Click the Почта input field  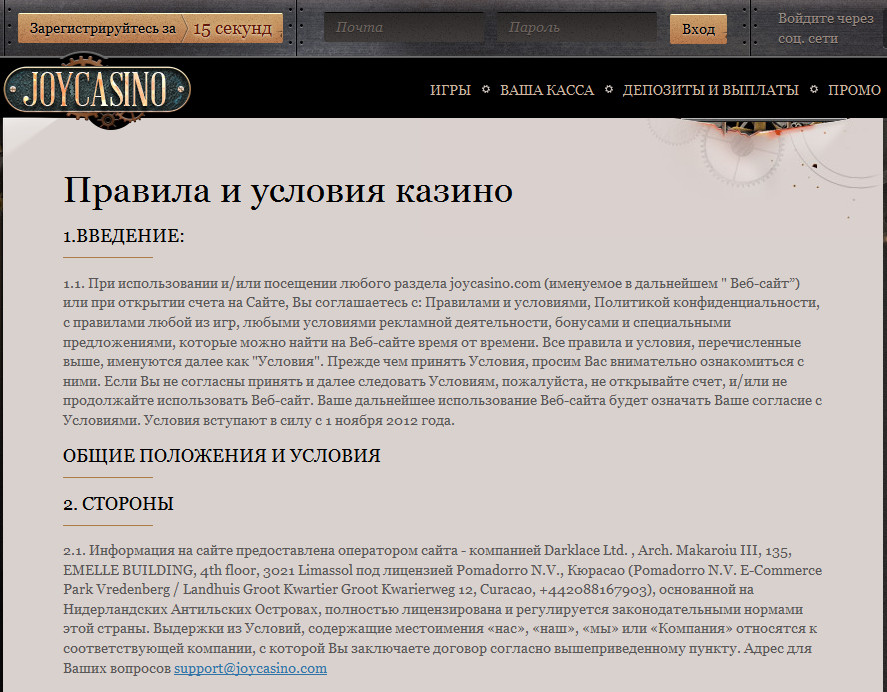point(404,27)
